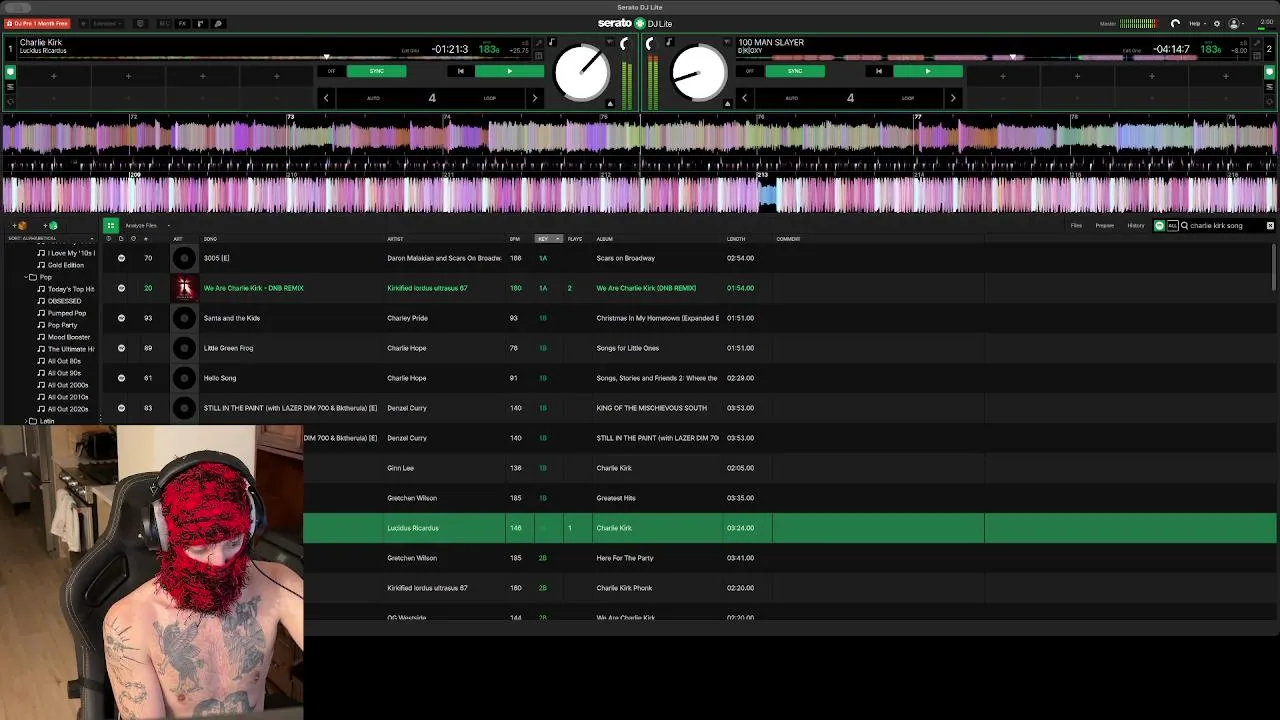Image resolution: width=1280 pixels, height=720 pixels.
Task: Sort the library by SONG column
Action: tap(210, 239)
